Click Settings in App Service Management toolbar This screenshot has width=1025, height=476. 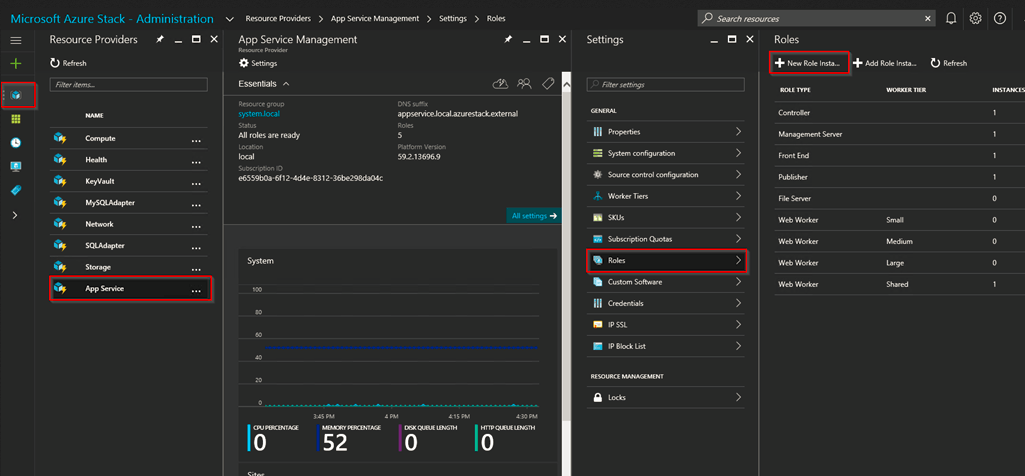[258, 63]
